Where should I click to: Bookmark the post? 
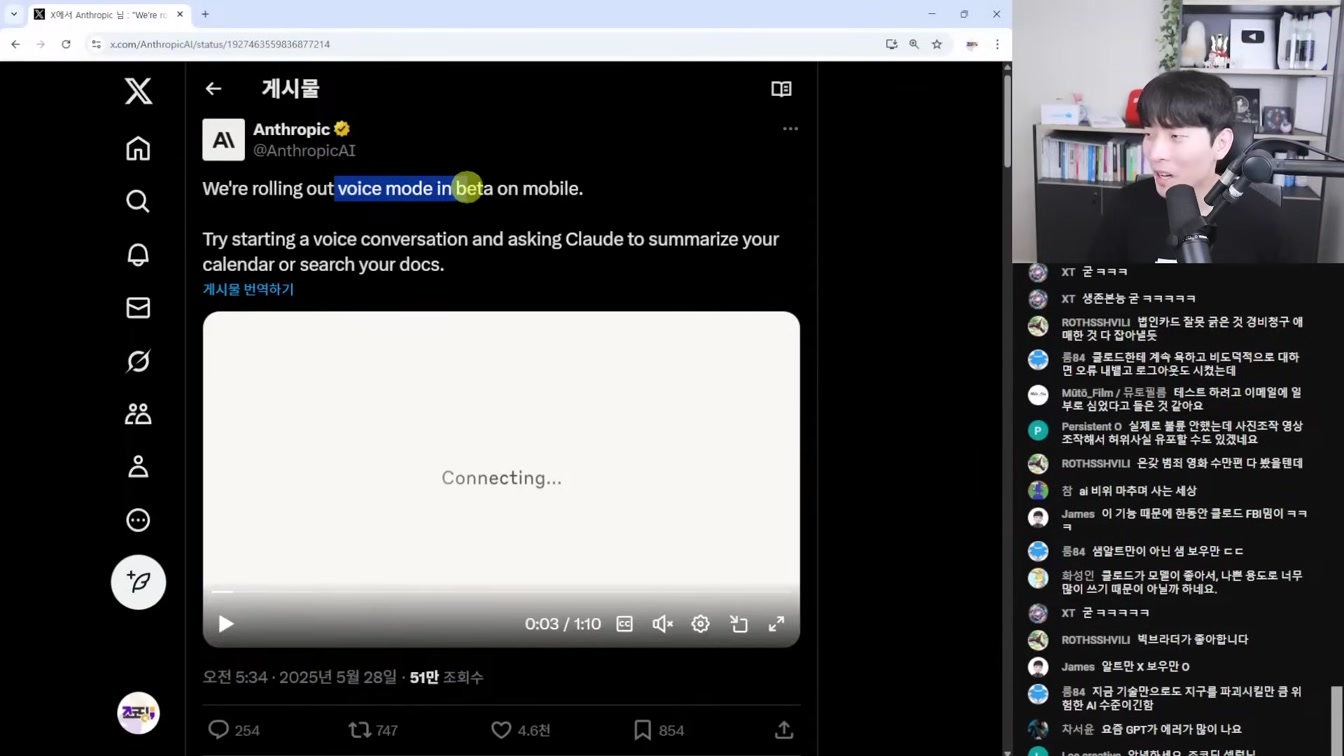(x=643, y=730)
